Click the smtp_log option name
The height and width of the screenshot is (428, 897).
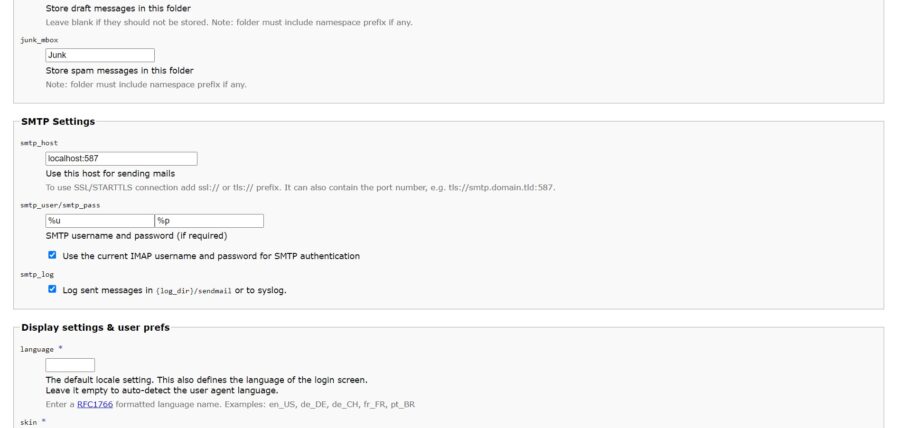coord(37,275)
